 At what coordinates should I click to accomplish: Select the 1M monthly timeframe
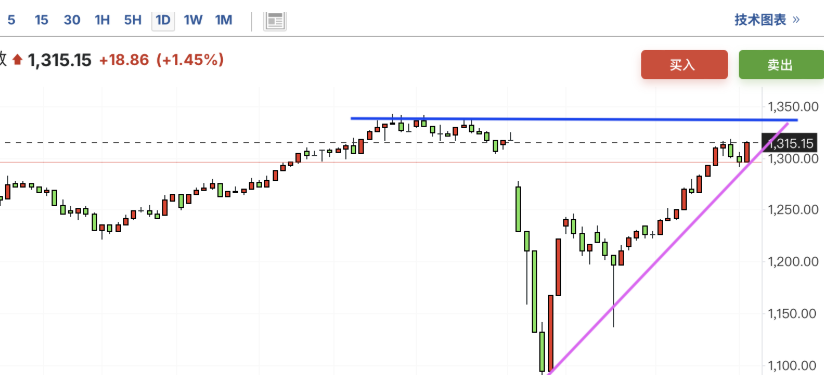[223, 20]
